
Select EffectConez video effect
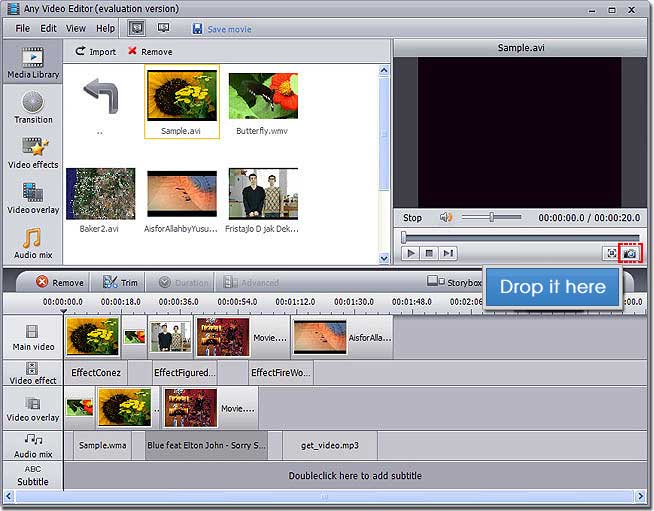(x=96, y=373)
